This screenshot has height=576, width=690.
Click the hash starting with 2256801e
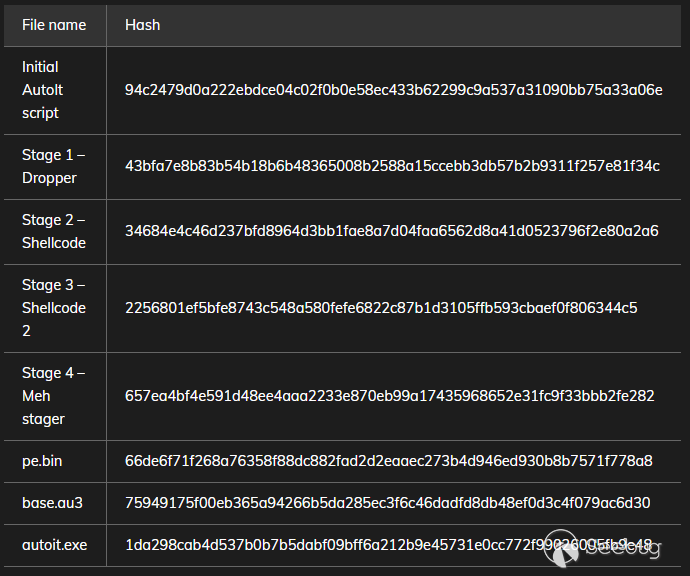[x=381, y=308]
